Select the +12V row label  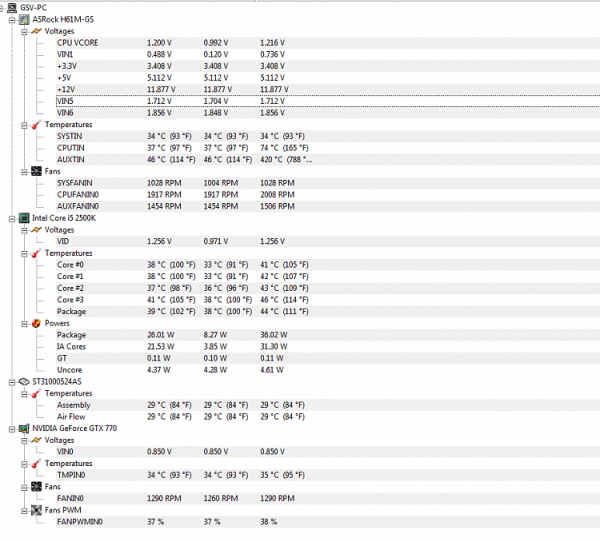66,89
